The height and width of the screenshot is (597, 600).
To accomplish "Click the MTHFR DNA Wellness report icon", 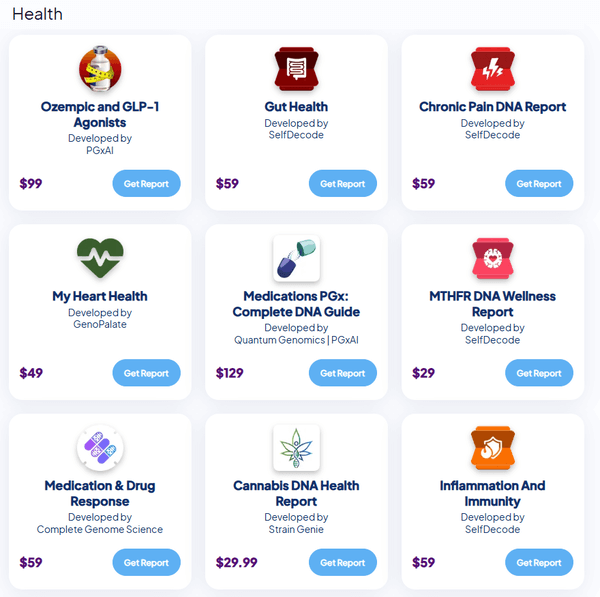I will (x=492, y=258).
